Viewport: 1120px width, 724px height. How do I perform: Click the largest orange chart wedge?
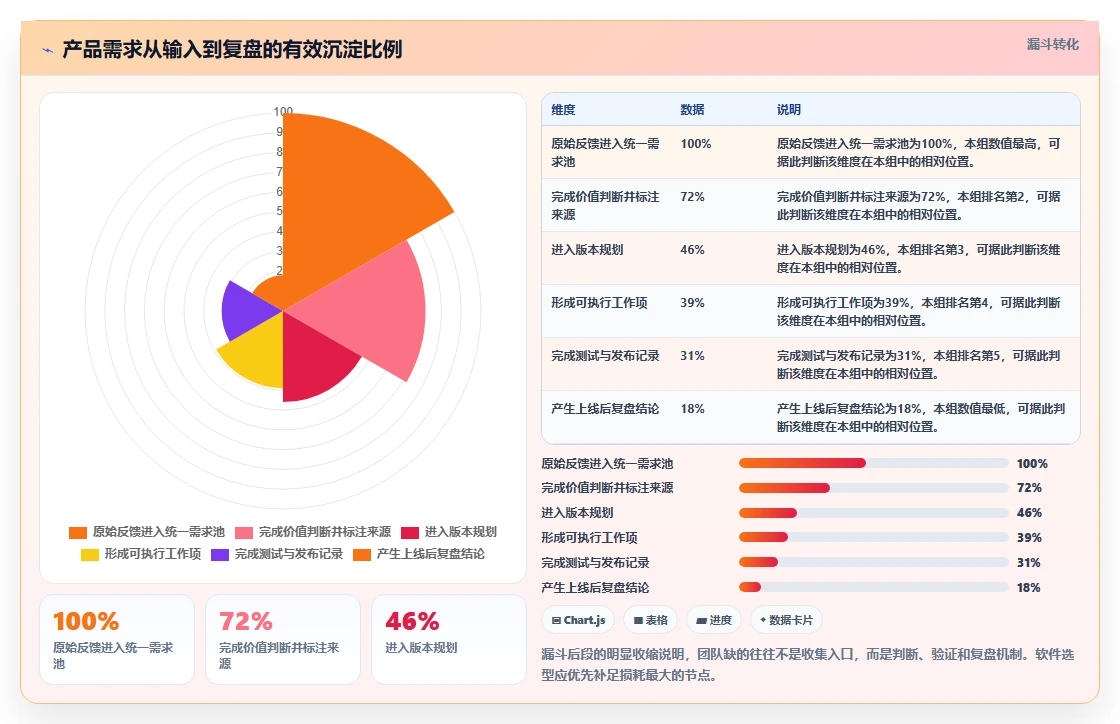[343, 207]
